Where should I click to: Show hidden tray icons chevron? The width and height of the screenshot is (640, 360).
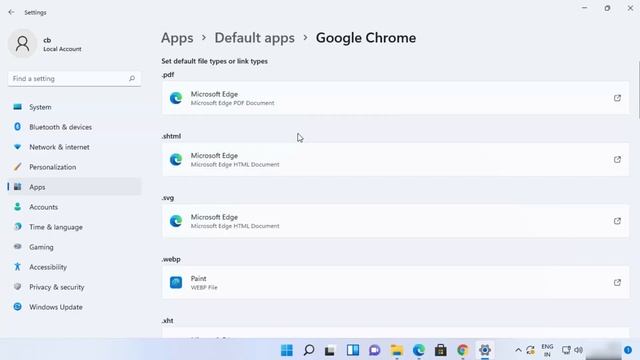(518, 350)
